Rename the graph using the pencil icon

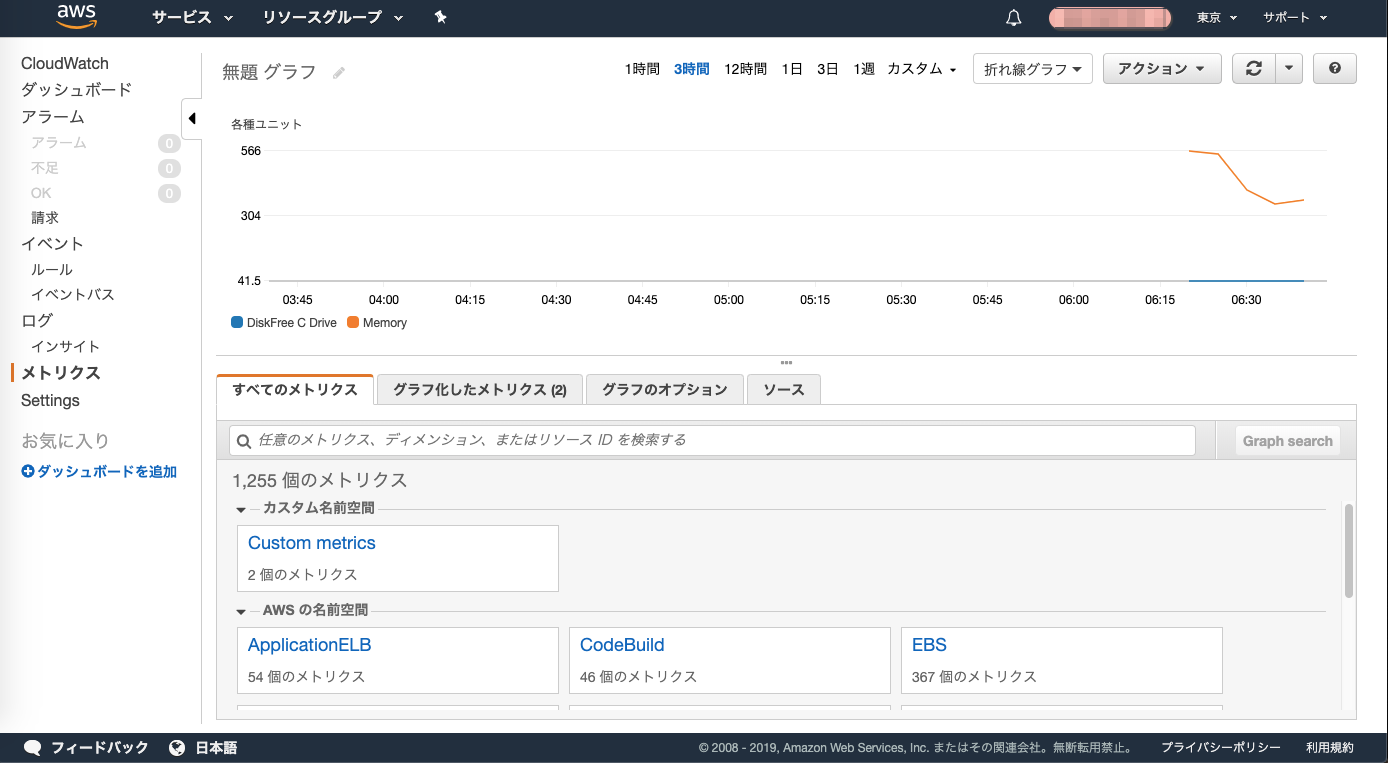(337, 72)
